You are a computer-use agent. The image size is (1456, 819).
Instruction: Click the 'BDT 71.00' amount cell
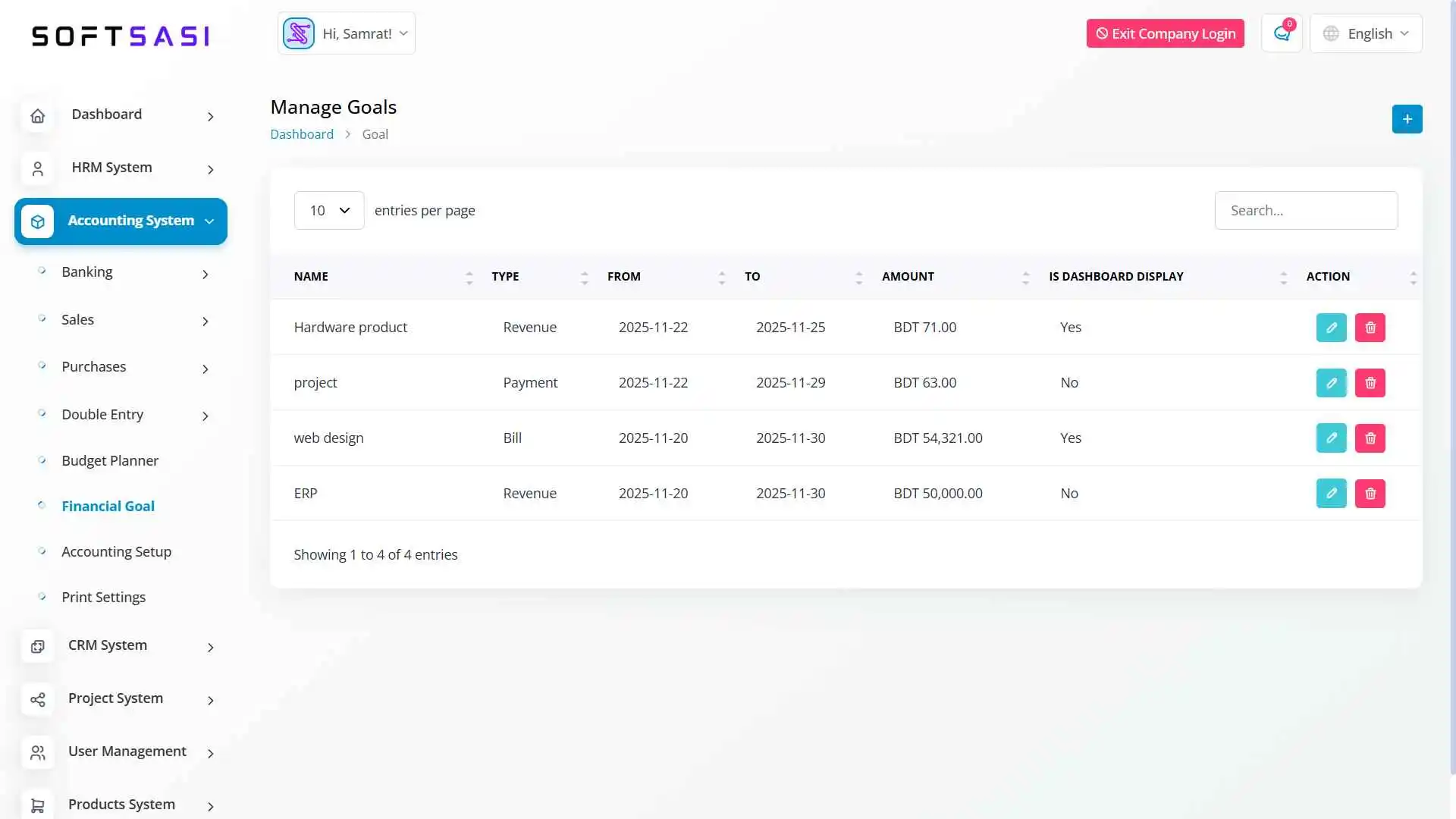(x=924, y=328)
